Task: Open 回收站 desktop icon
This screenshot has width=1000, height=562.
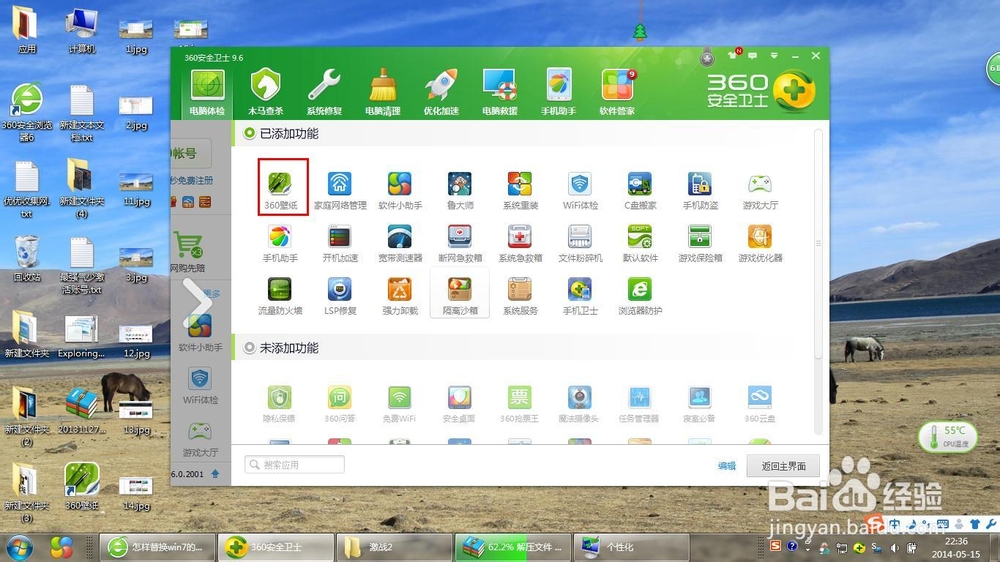Action: pos(27,259)
